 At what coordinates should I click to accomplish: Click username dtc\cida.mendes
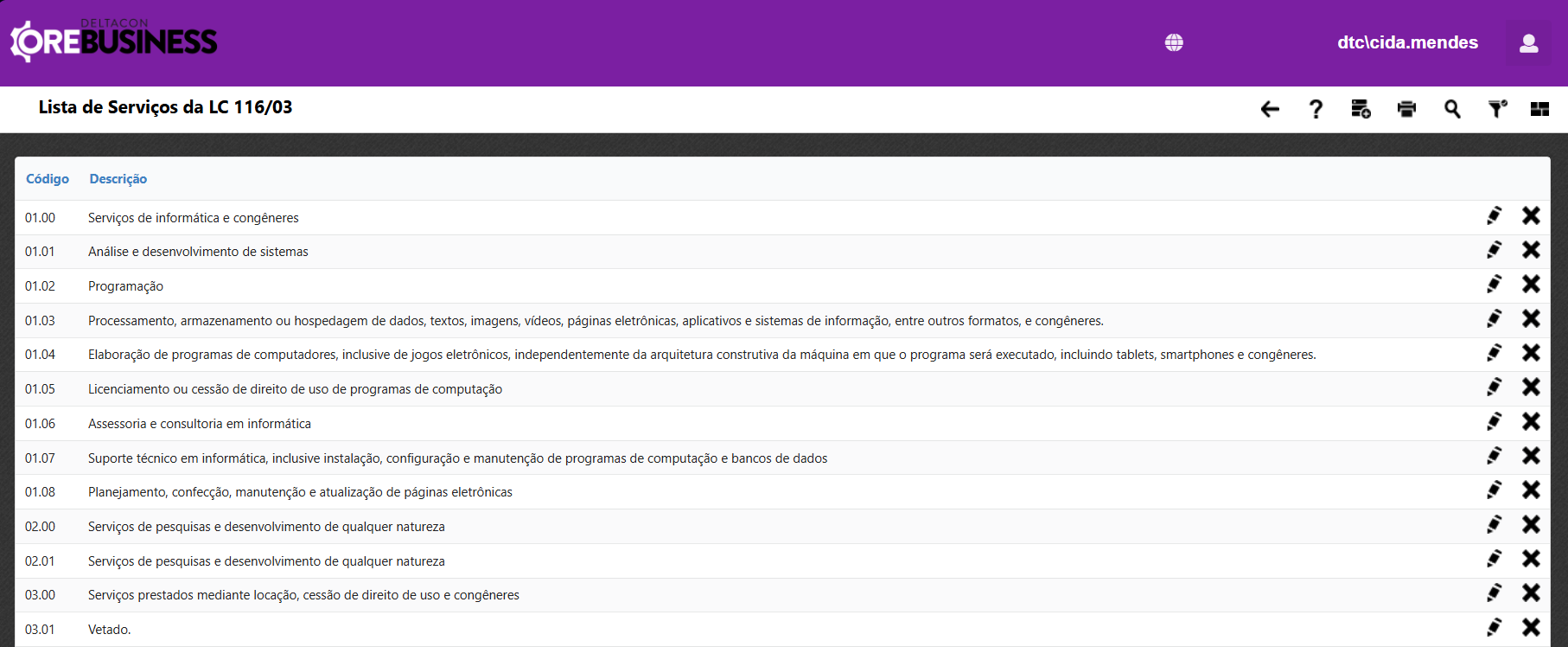1407,42
